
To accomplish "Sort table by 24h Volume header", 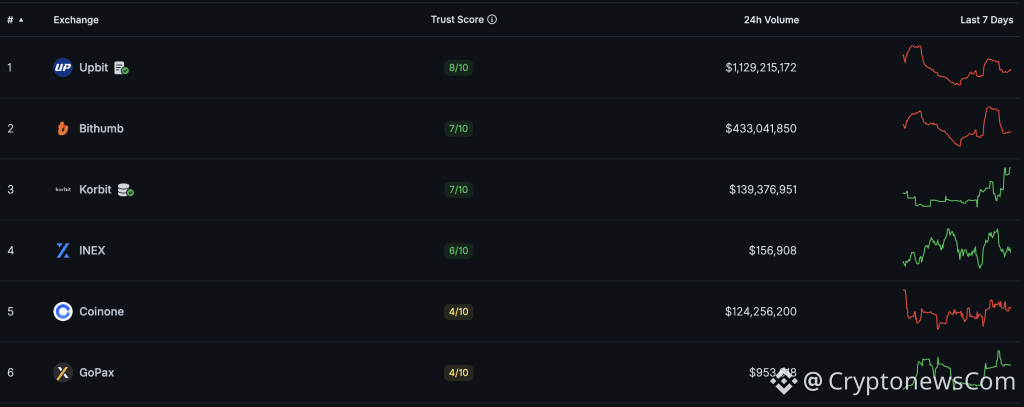I will coord(771,20).
